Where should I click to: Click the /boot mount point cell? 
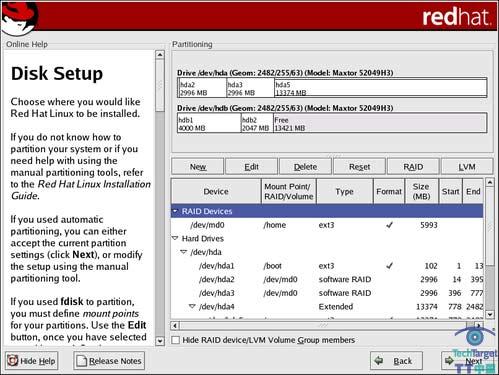[x=273, y=266]
